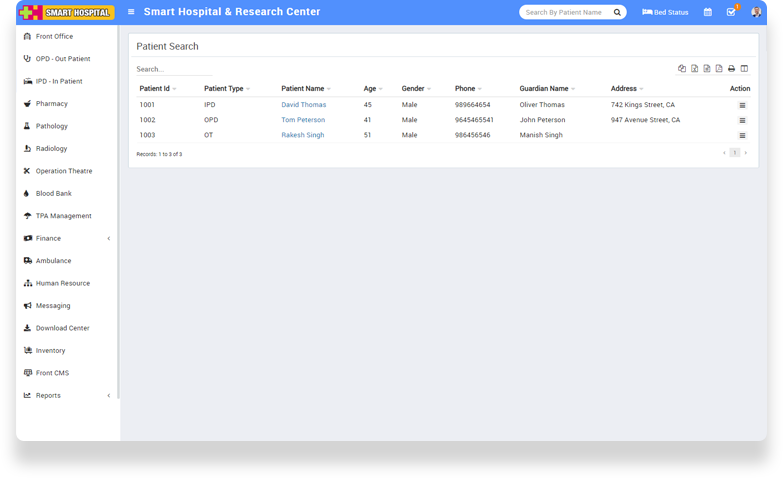Click the Bed Status button
The image size is (783, 478).
(665, 12)
